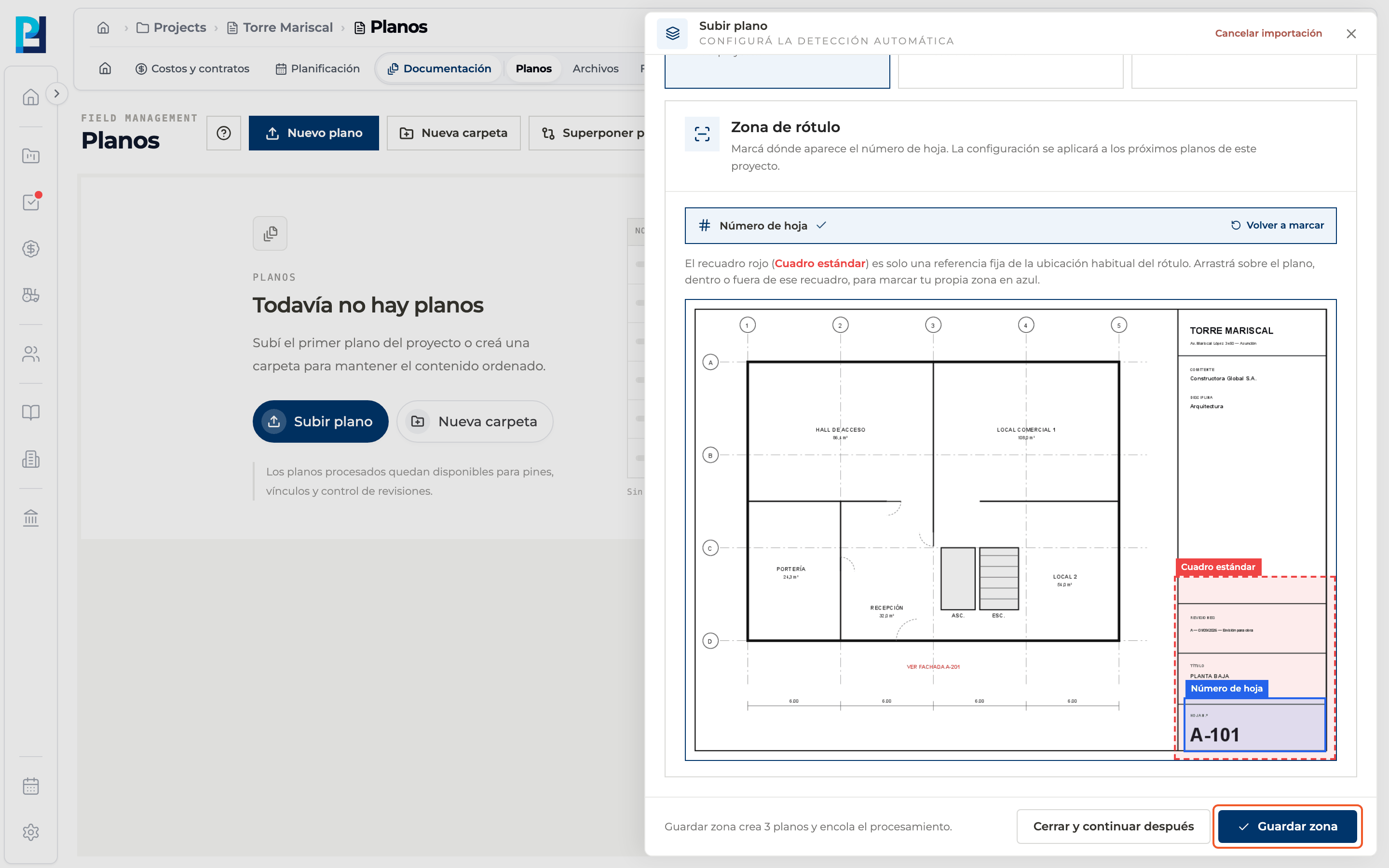1389x868 pixels.
Task: Click the breadcrumb home icon
Action: 103,27
